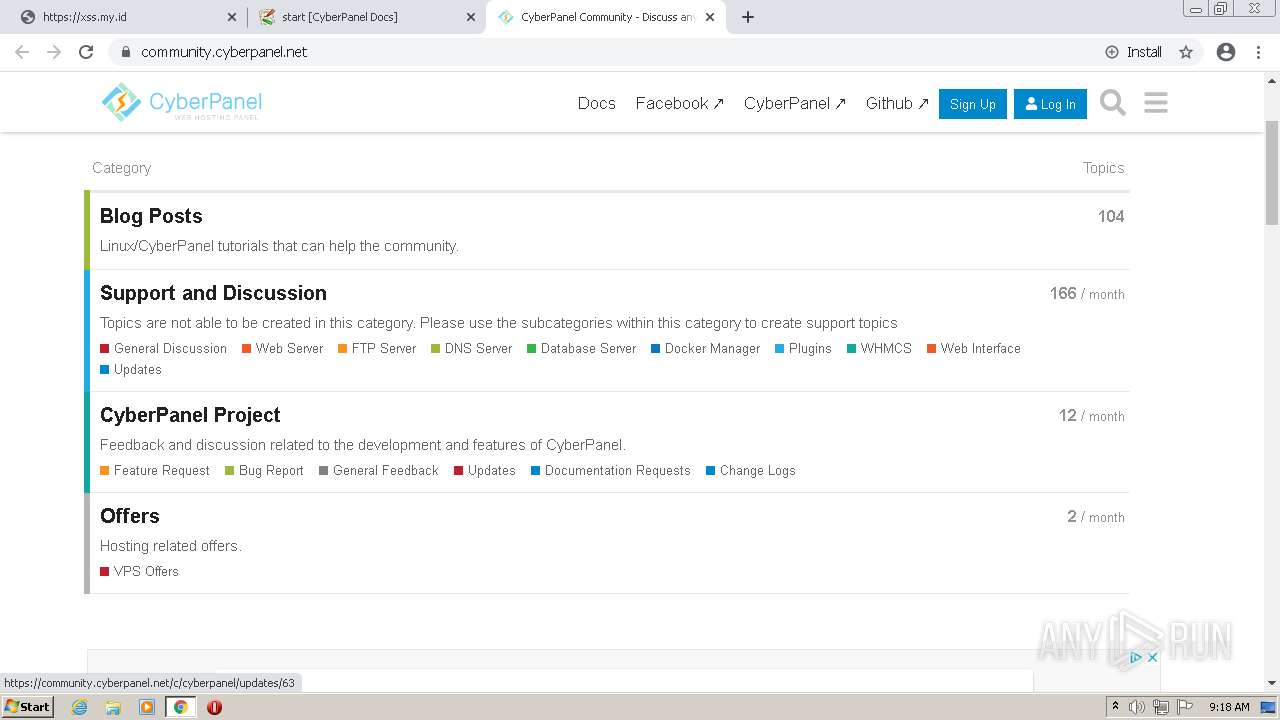Open the Github link in header

[x=897, y=103]
